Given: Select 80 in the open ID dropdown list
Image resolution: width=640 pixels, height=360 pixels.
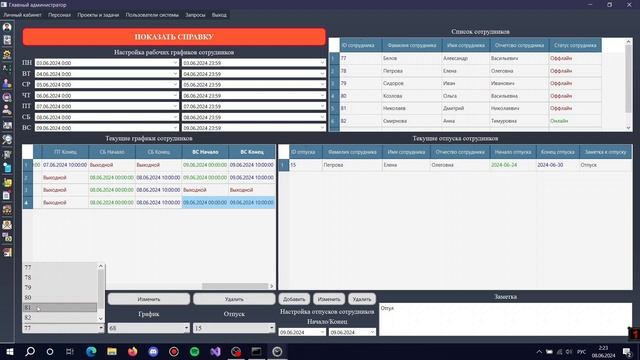Looking at the screenshot, I should coord(60,297).
